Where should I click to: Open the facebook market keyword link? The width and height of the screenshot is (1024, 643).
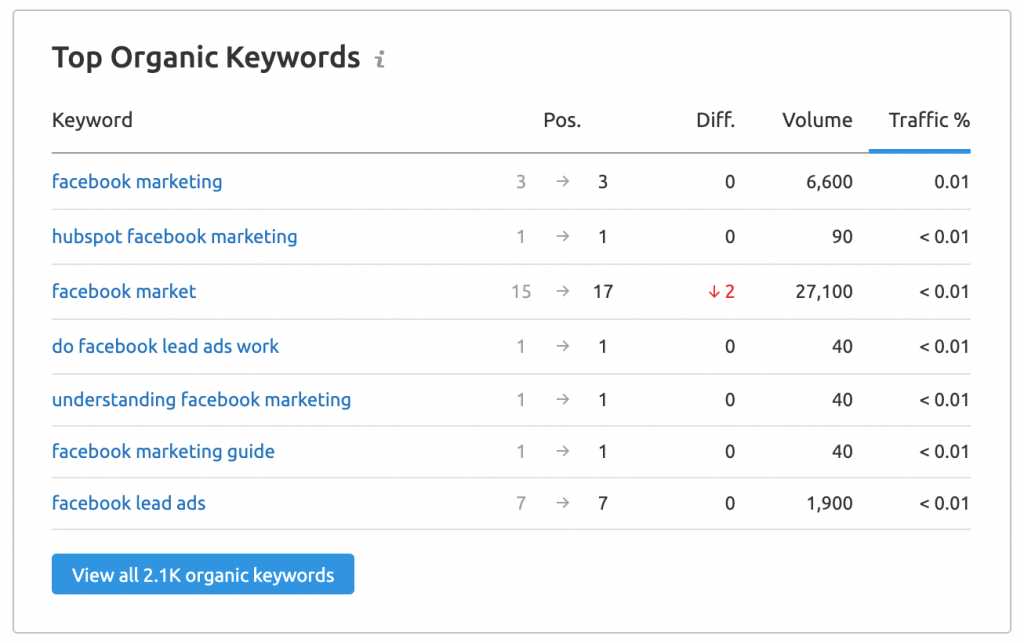click(124, 291)
